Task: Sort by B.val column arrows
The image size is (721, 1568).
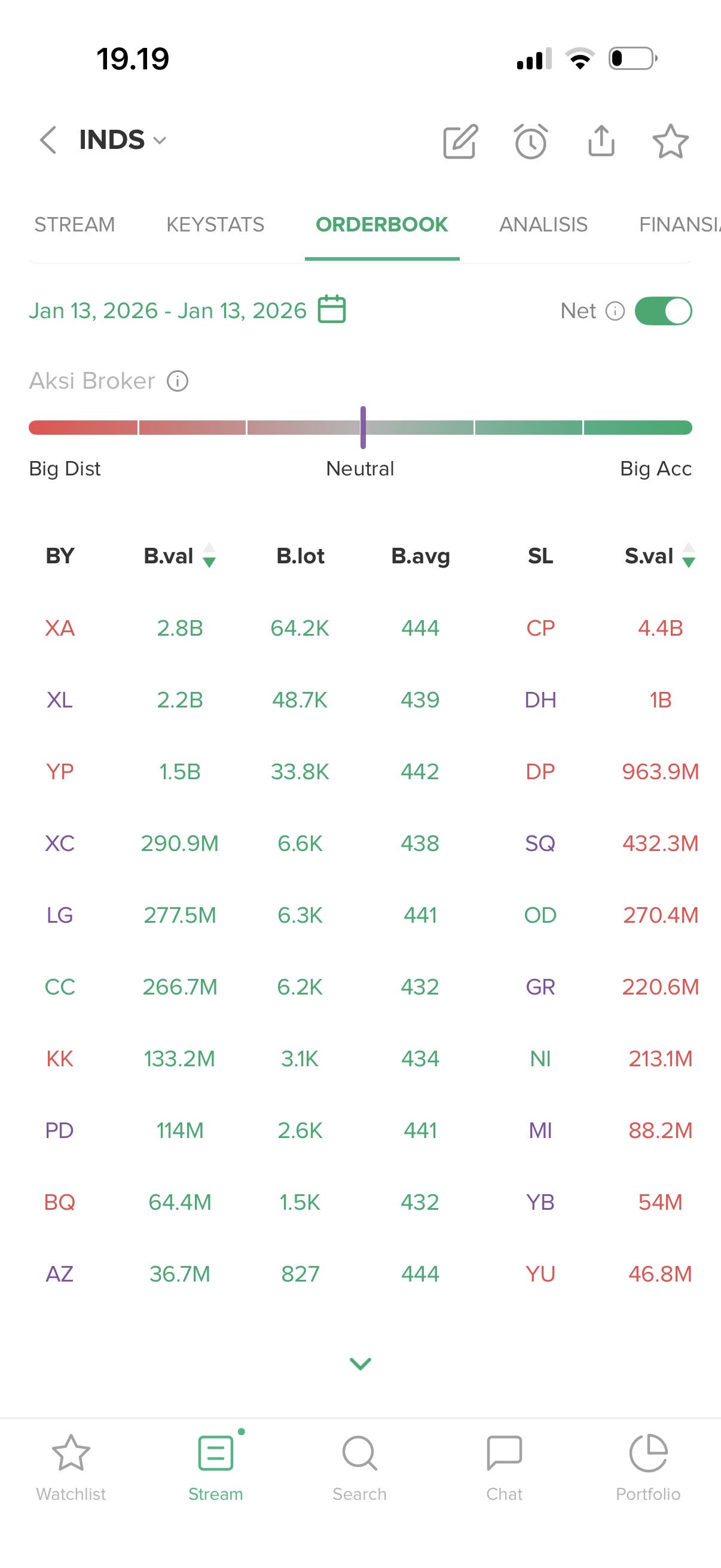Action: point(209,555)
